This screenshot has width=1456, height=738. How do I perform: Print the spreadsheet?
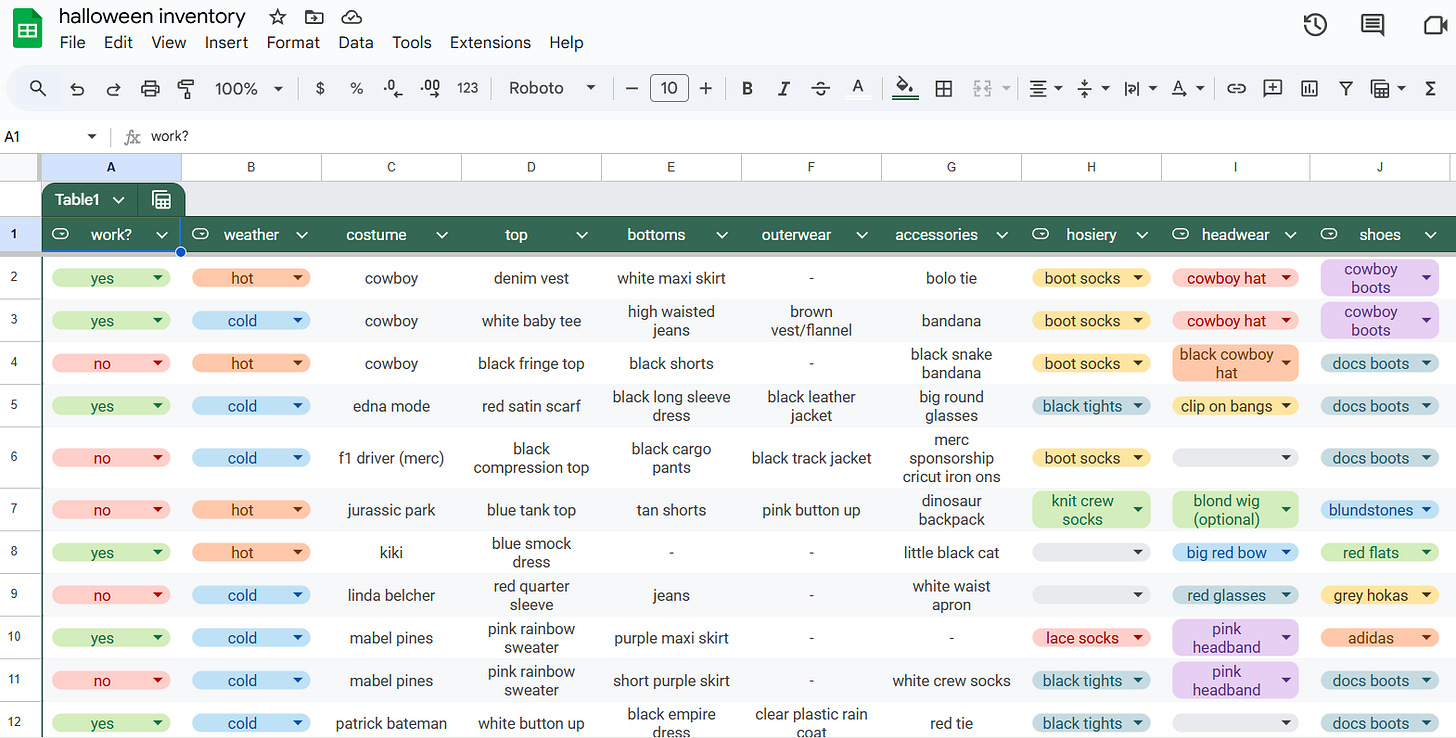point(150,88)
